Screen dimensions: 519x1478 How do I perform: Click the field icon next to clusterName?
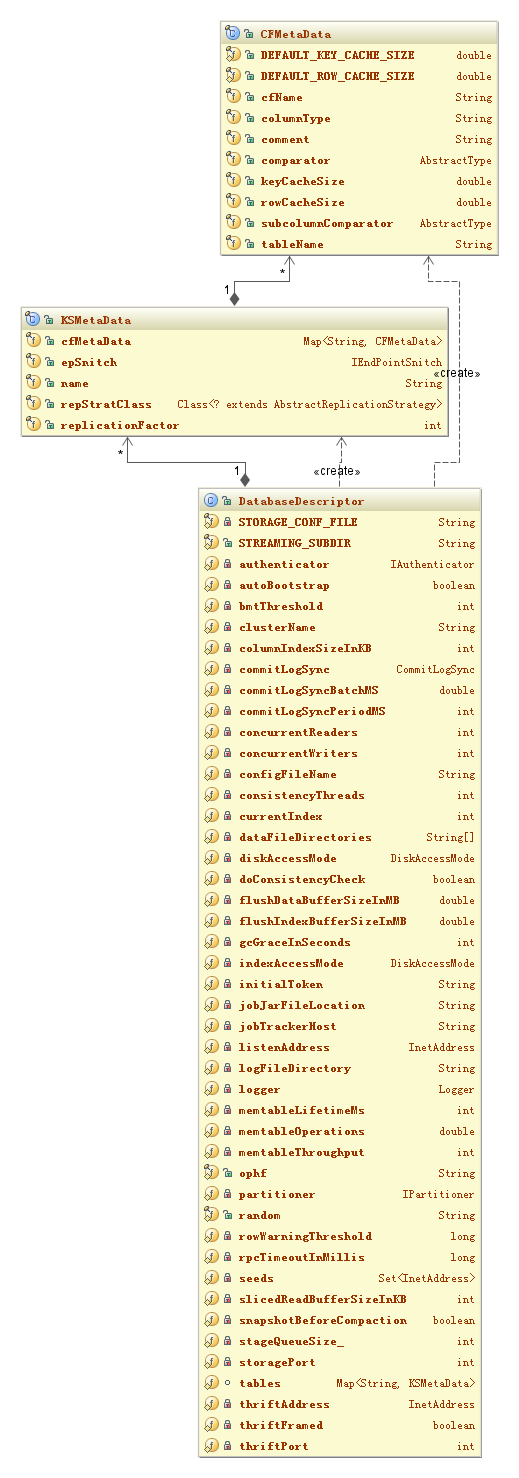pos(210,627)
